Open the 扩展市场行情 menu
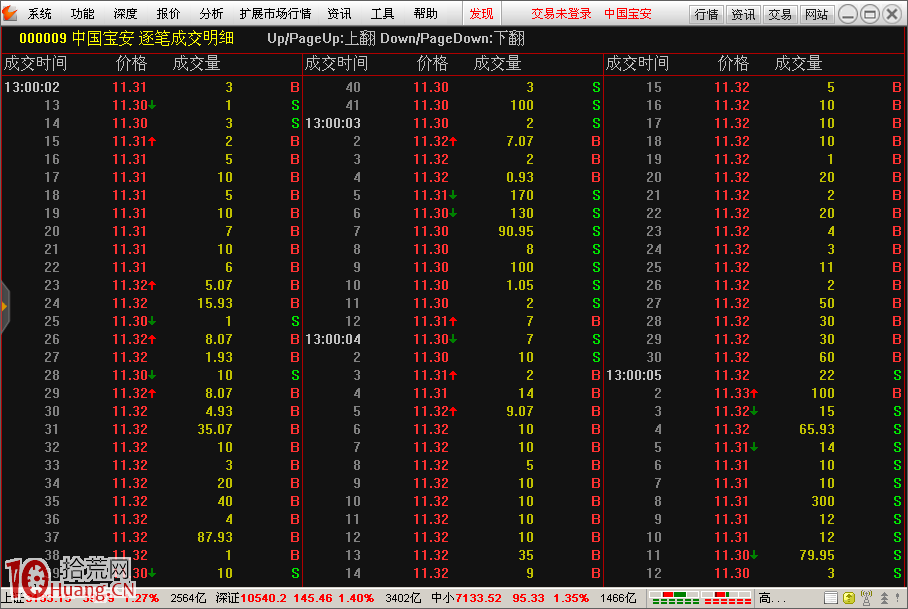Image resolution: width=908 pixels, height=609 pixels. point(275,13)
